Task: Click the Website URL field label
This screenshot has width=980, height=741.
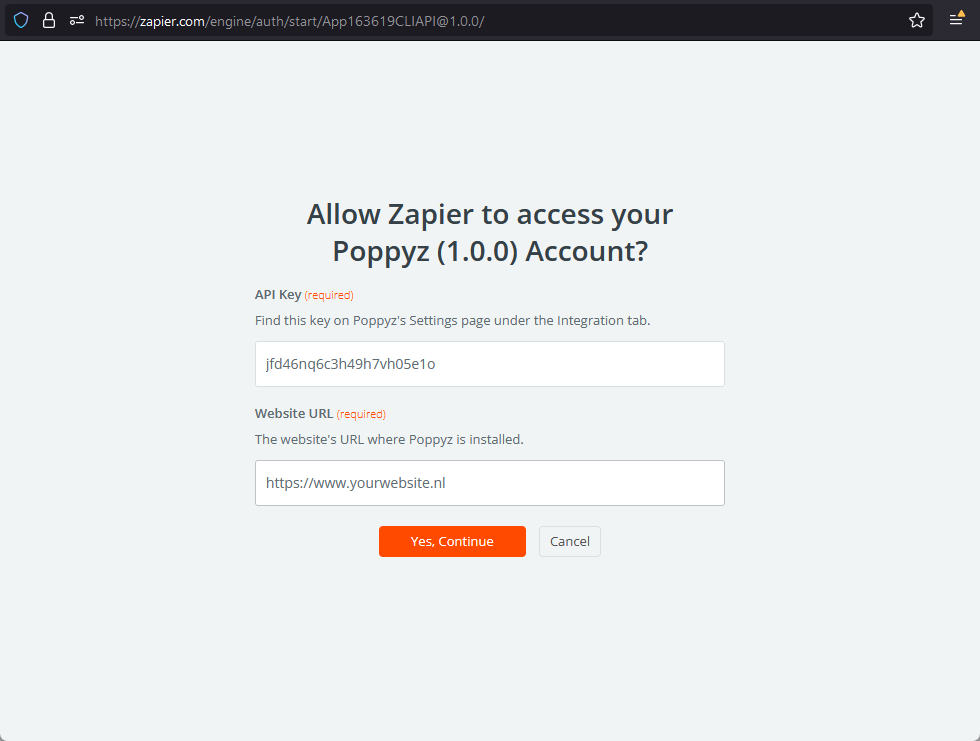Action: 294,413
